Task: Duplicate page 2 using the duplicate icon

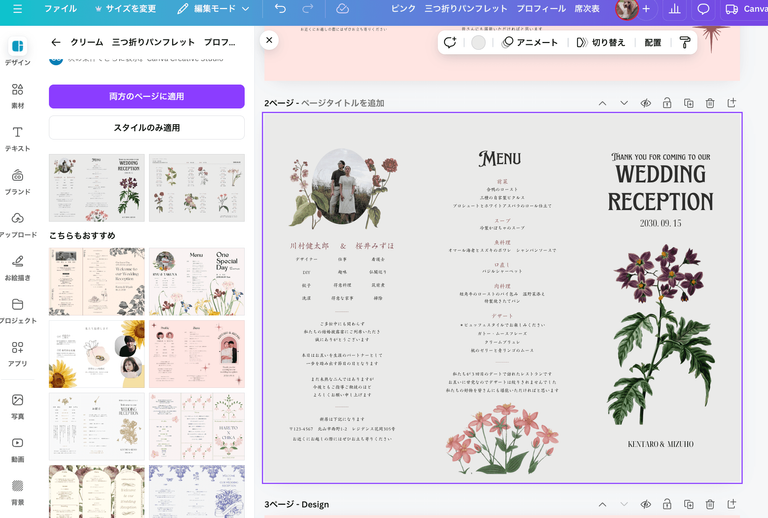Action: pyautogui.click(x=689, y=103)
